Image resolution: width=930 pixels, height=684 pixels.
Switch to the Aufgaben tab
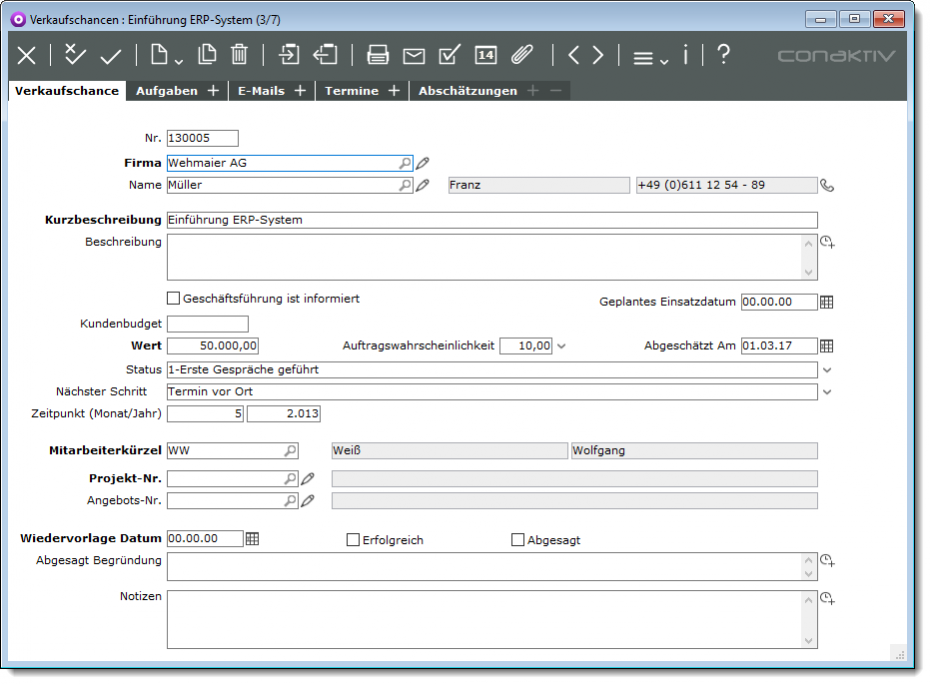(x=166, y=91)
